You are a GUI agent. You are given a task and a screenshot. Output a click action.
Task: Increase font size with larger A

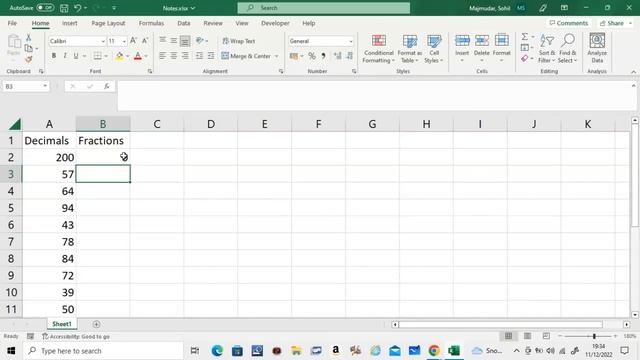click(133, 41)
